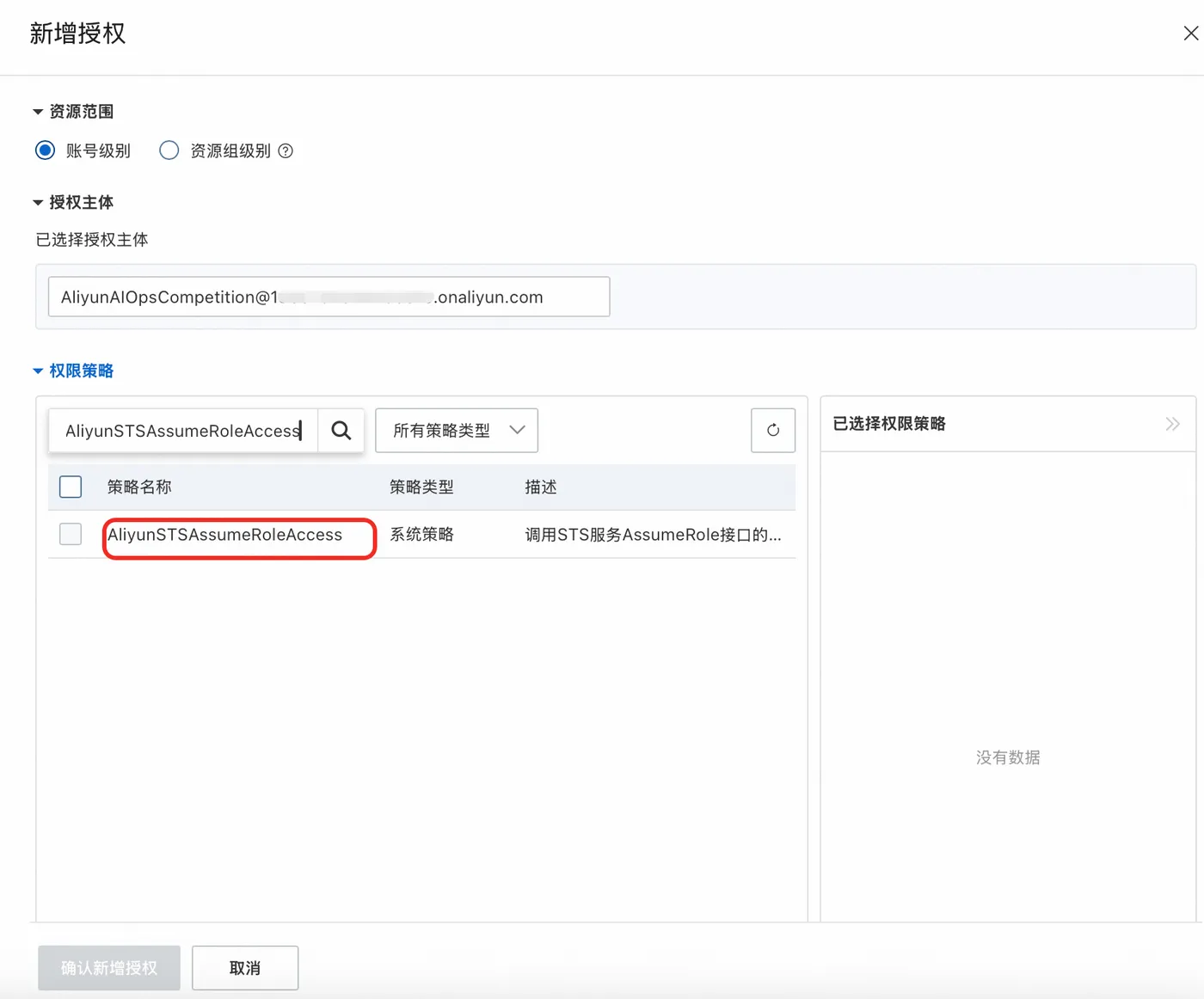Viewport: 1204px width, 999px height.
Task: Select the 资源组级别 radio button
Action: (x=169, y=150)
